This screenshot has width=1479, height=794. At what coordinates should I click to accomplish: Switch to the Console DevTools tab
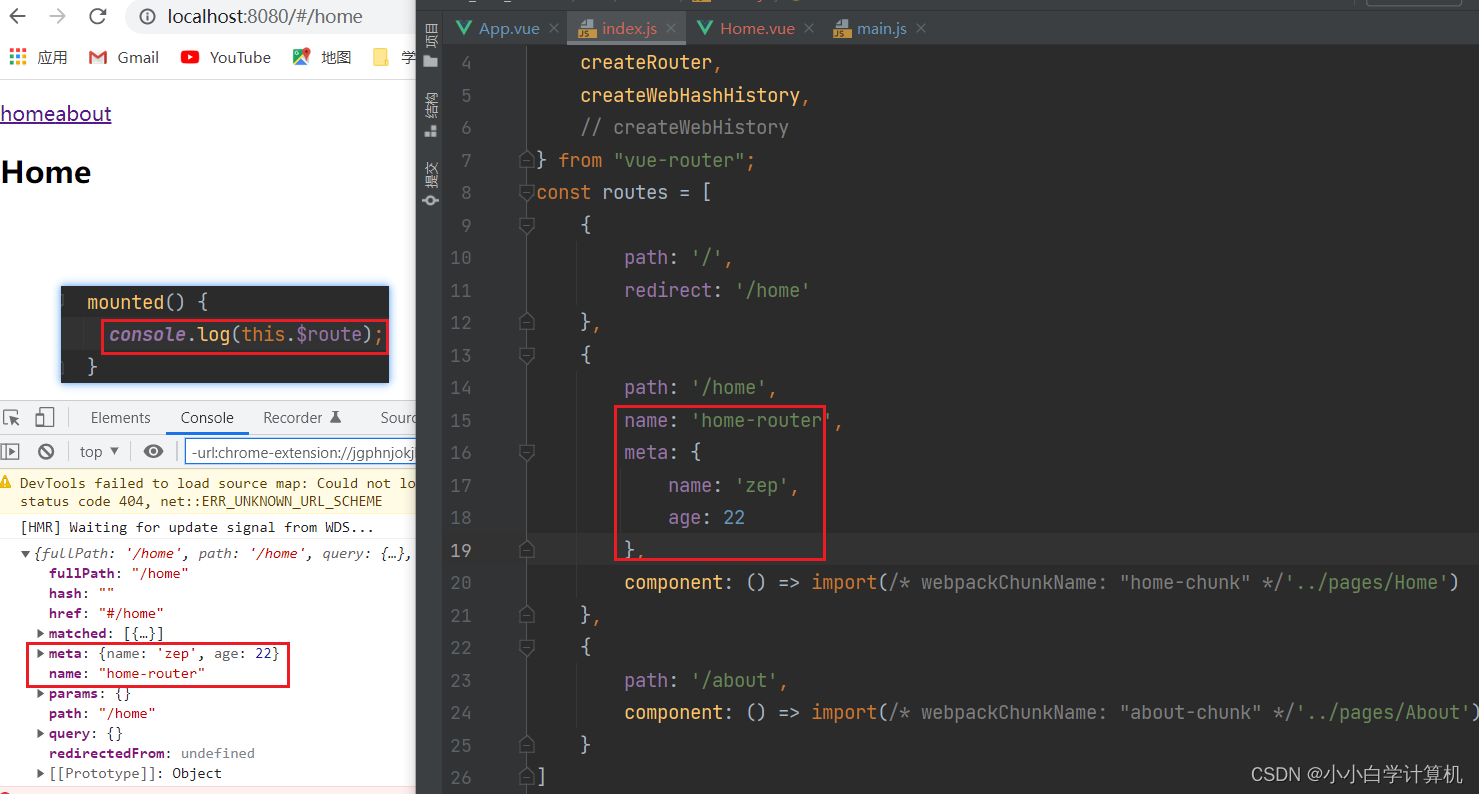(207, 418)
